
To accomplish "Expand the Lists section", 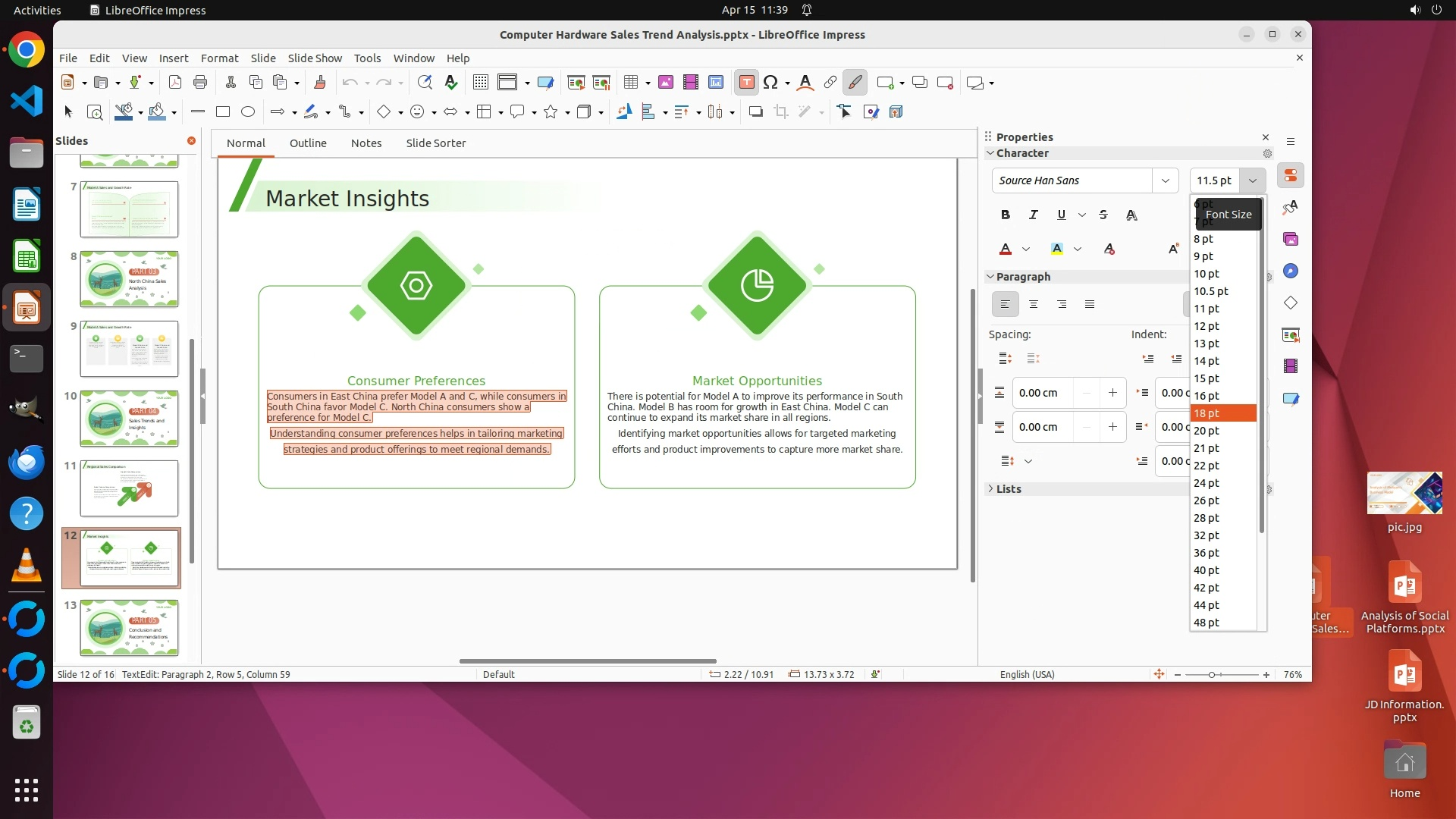I will click(x=1009, y=489).
